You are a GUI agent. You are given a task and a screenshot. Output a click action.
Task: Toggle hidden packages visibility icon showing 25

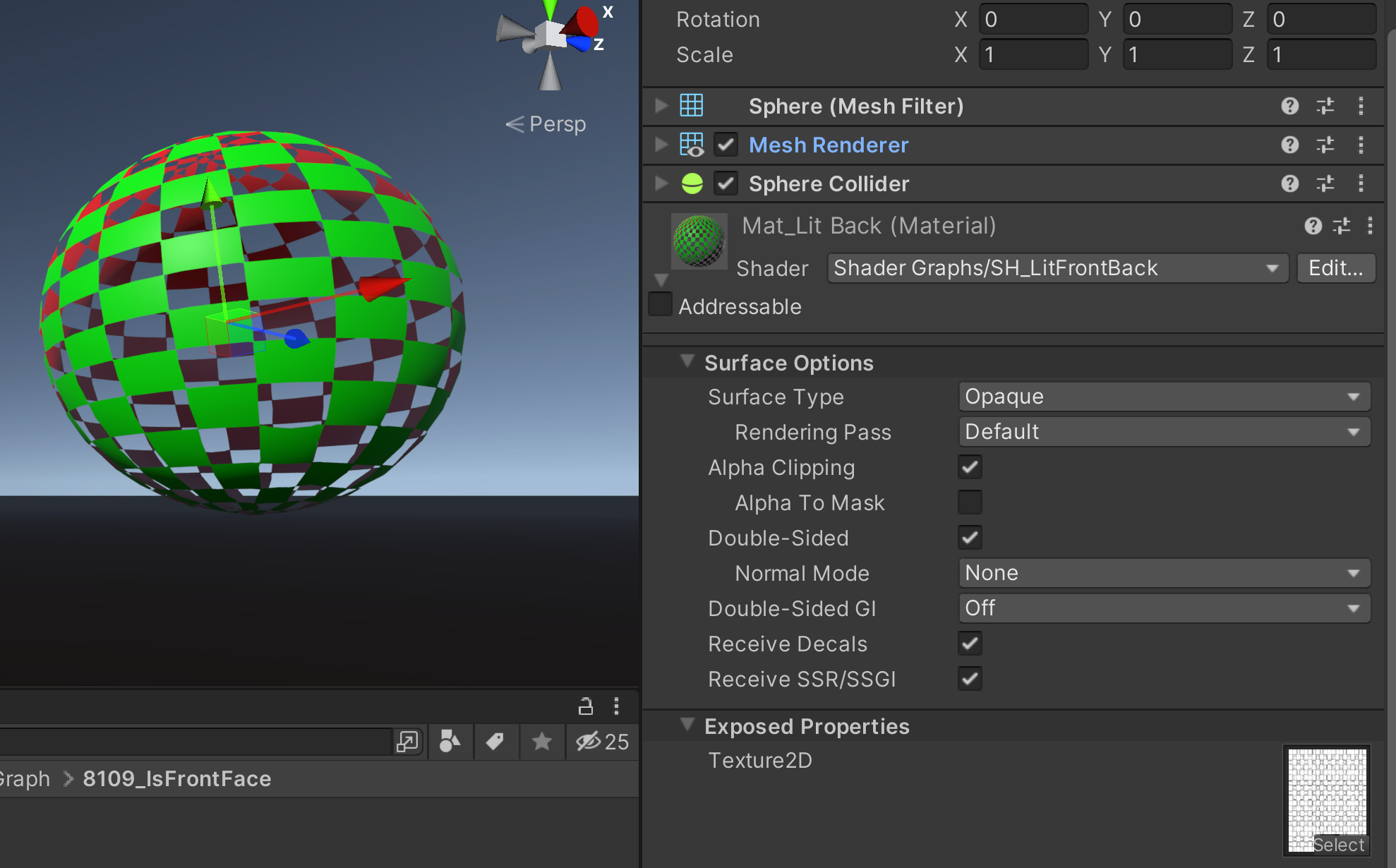point(601,742)
